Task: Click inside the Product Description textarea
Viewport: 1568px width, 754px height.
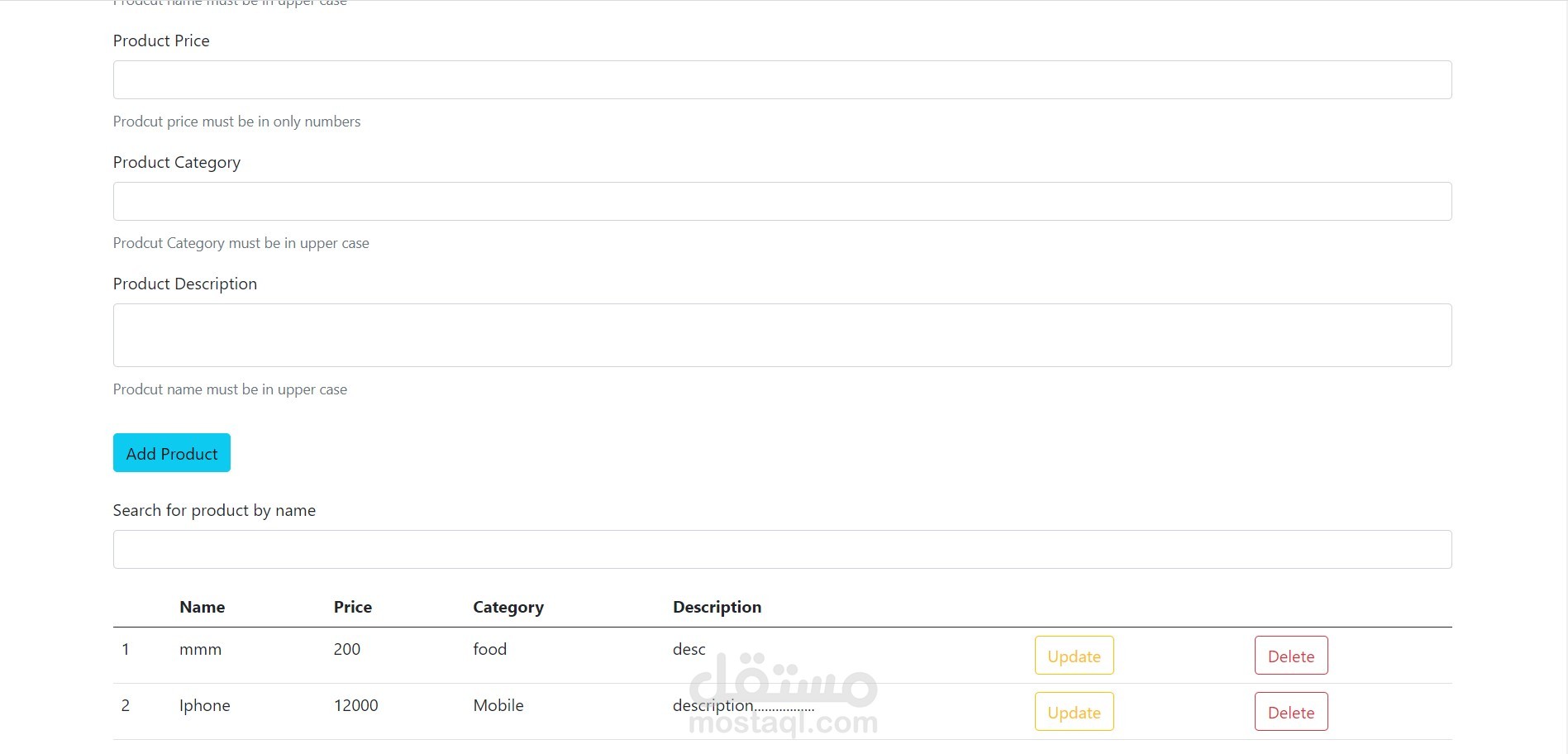Action: [782, 335]
